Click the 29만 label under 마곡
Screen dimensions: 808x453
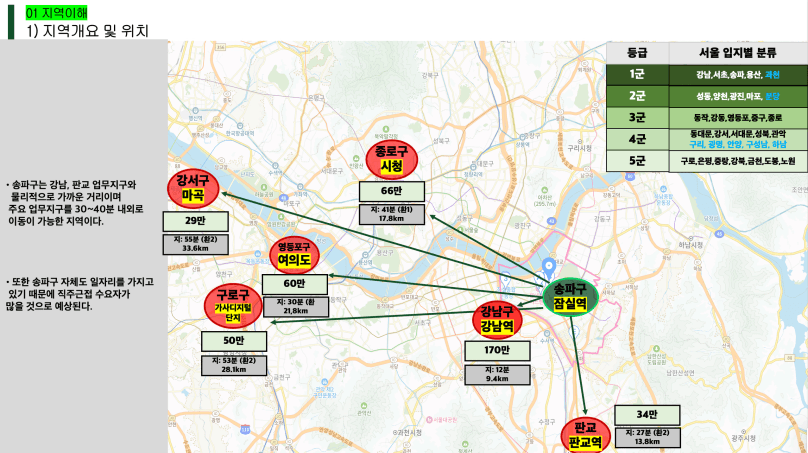(x=195, y=222)
